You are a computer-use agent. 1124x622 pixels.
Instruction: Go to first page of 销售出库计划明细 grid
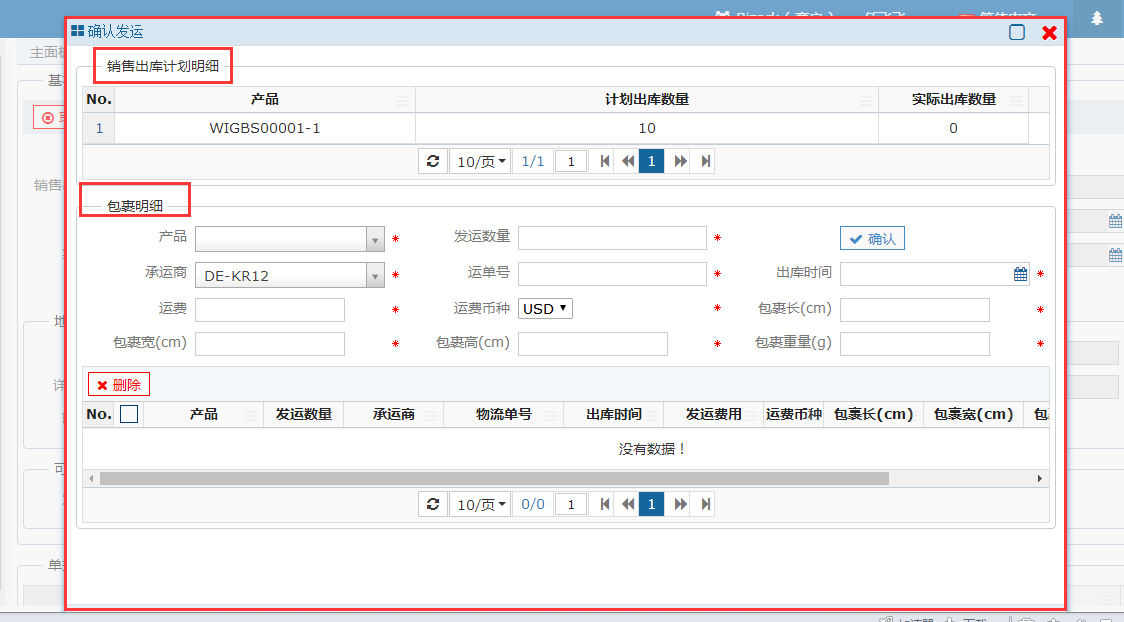click(605, 161)
